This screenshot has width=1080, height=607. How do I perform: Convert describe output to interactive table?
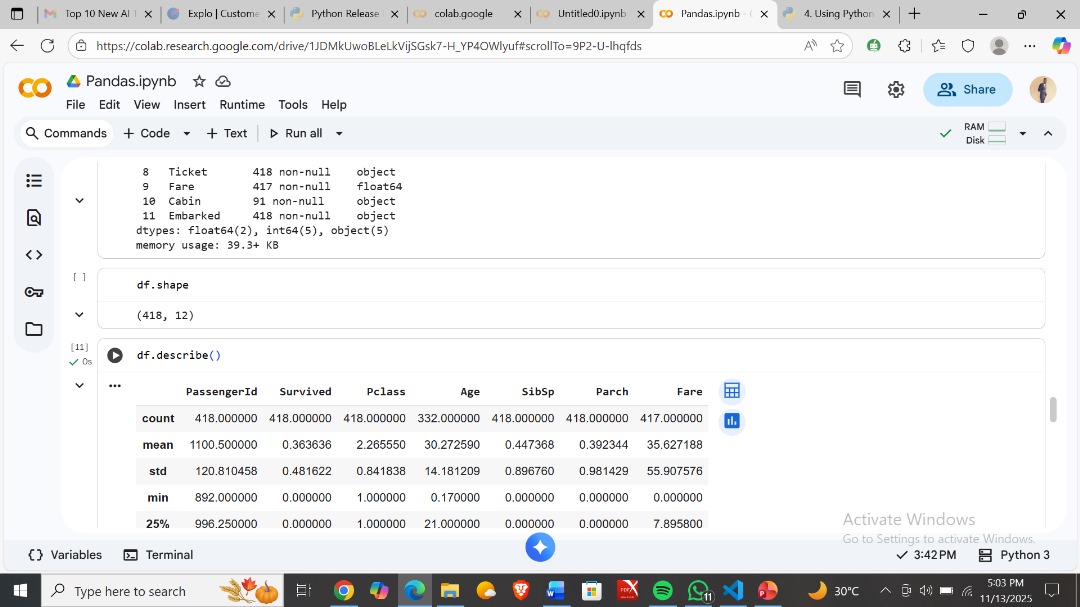[731, 390]
